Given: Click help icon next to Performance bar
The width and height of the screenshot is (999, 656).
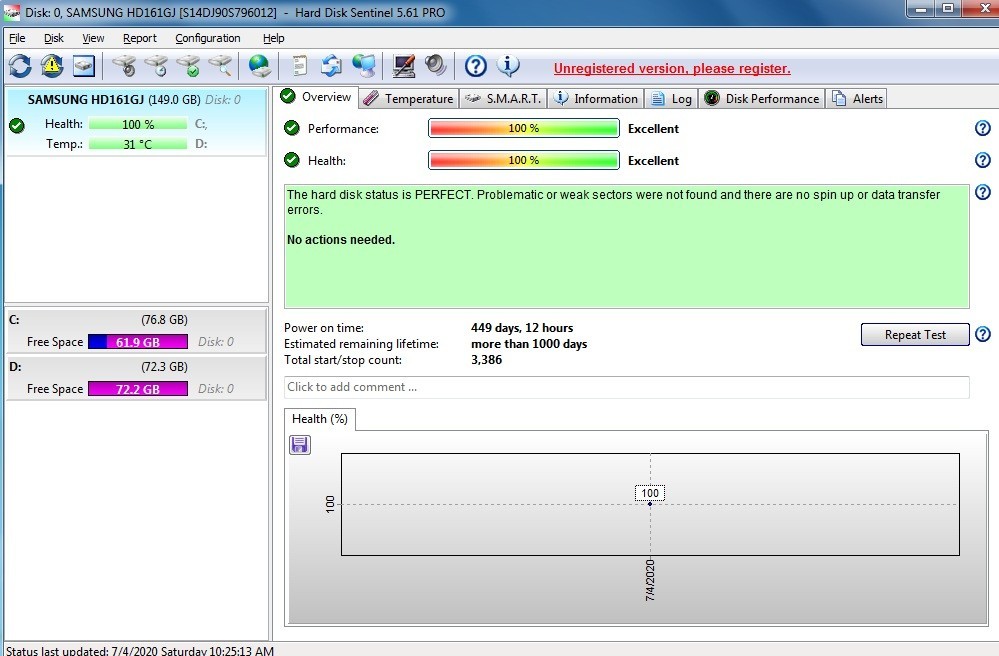Looking at the screenshot, I should (982, 129).
